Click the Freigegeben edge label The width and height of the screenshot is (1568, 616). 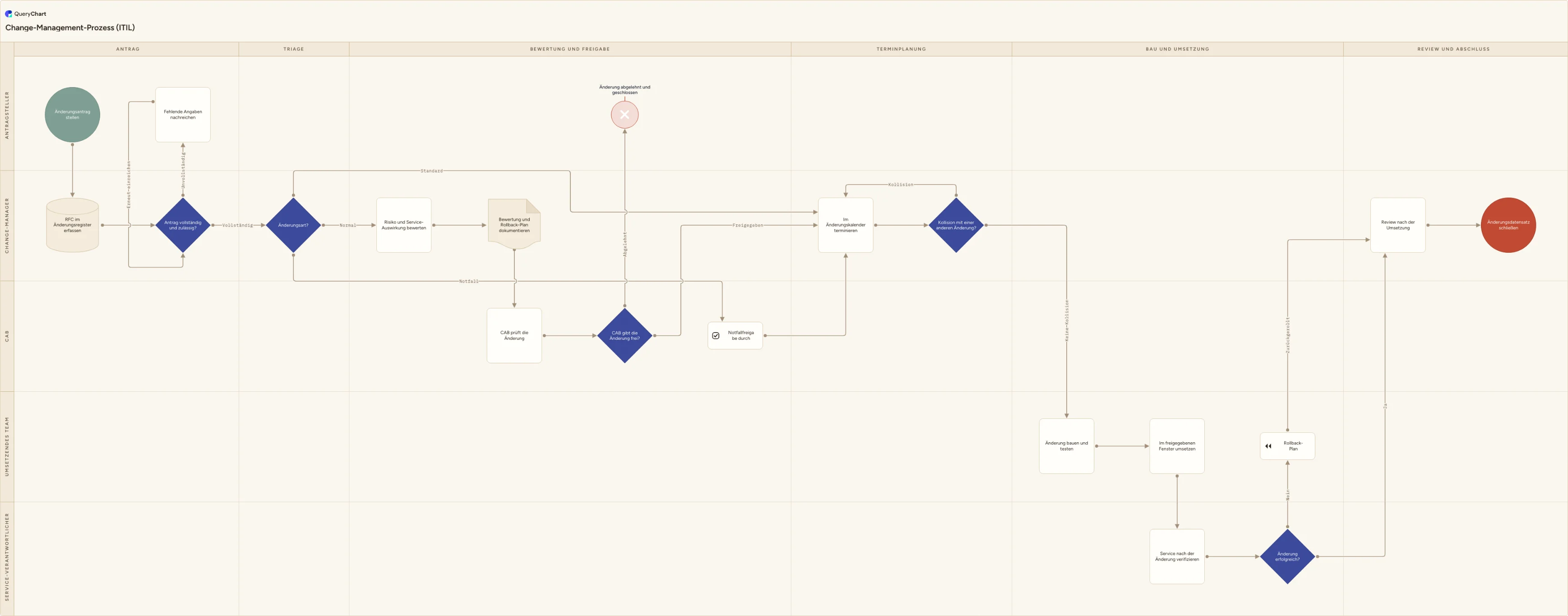pyautogui.click(x=748, y=225)
